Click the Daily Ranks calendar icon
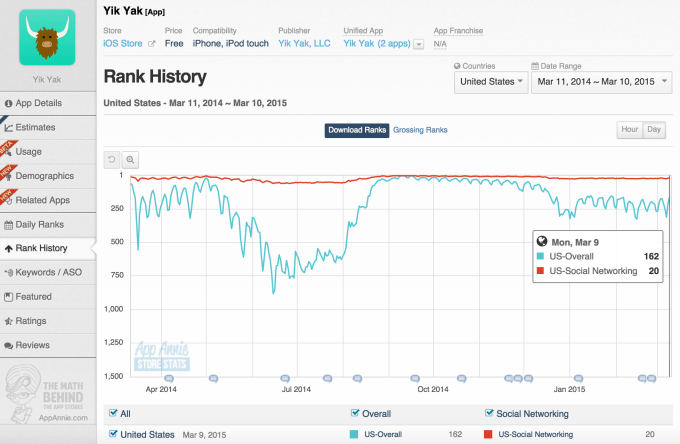Viewport: 680px width, 444px height. 8,225
